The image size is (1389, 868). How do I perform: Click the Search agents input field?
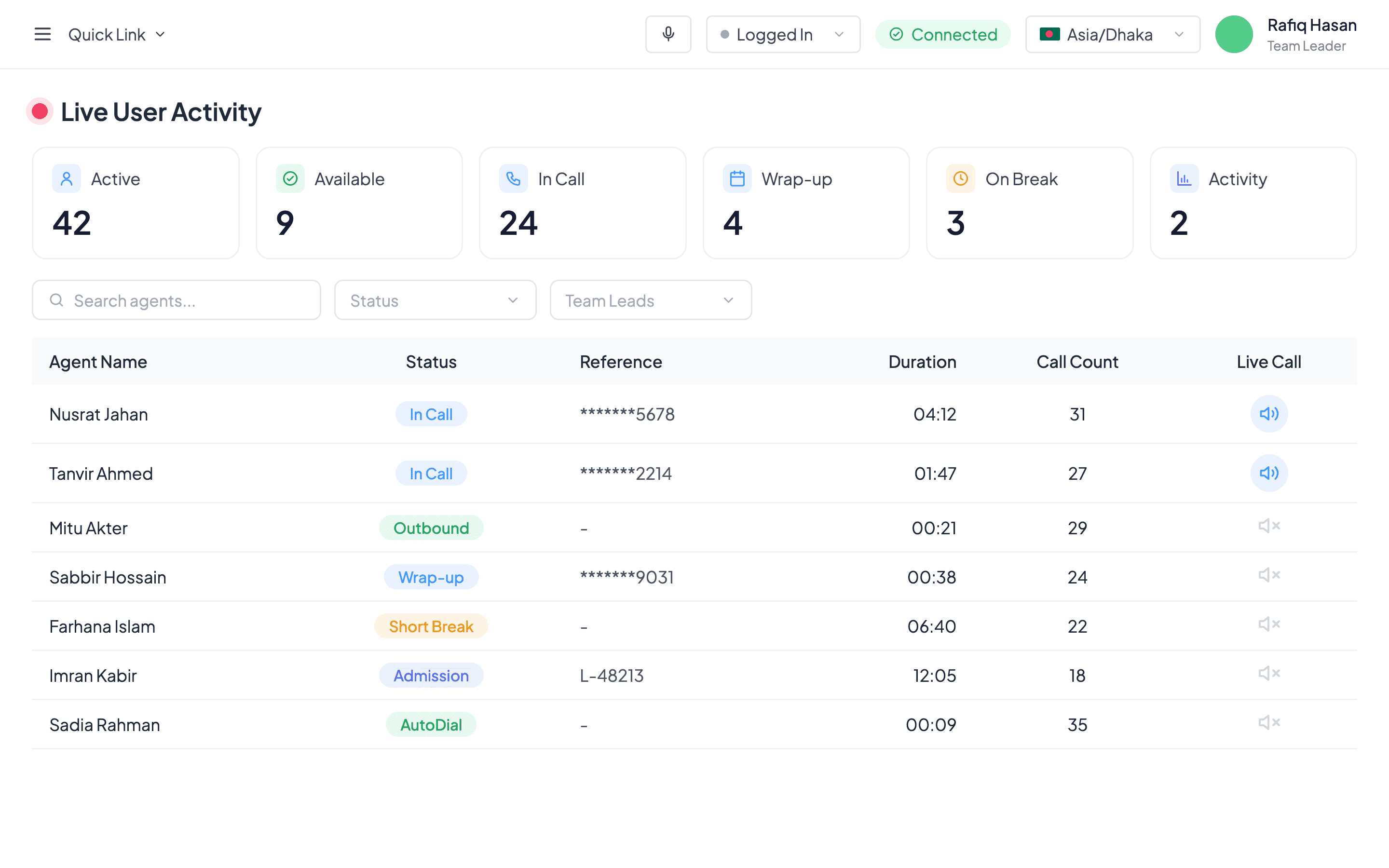coord(176,300)
